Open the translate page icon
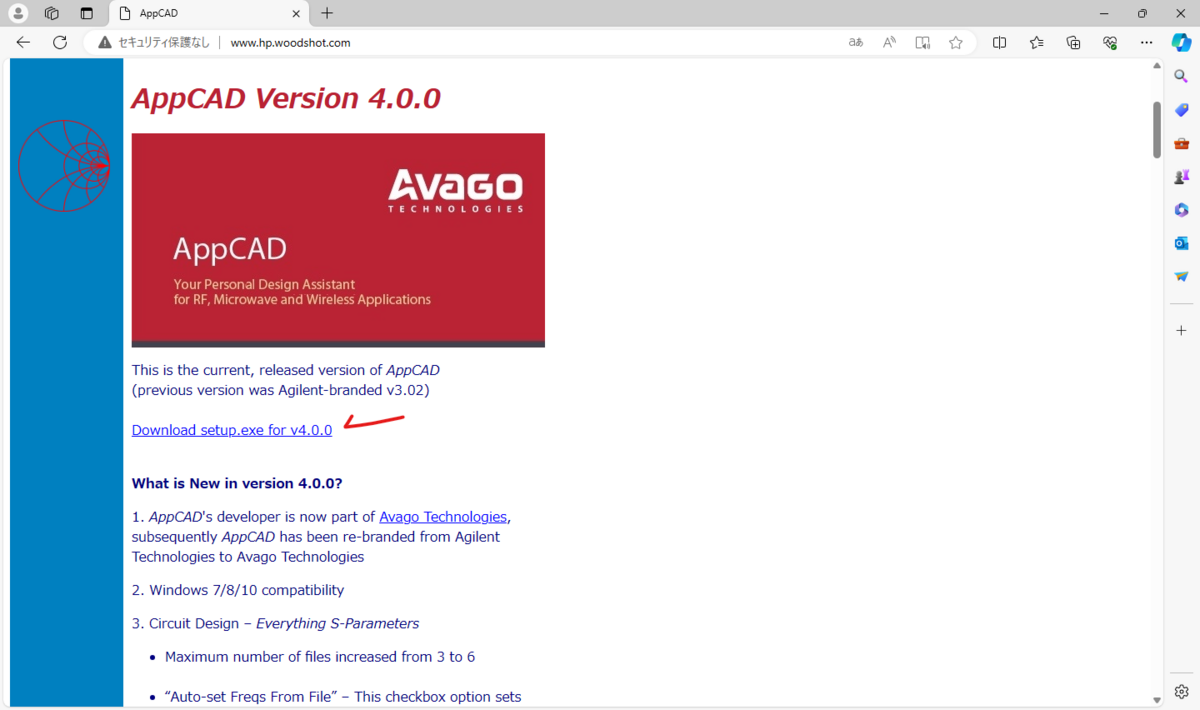 coord(856,43)
